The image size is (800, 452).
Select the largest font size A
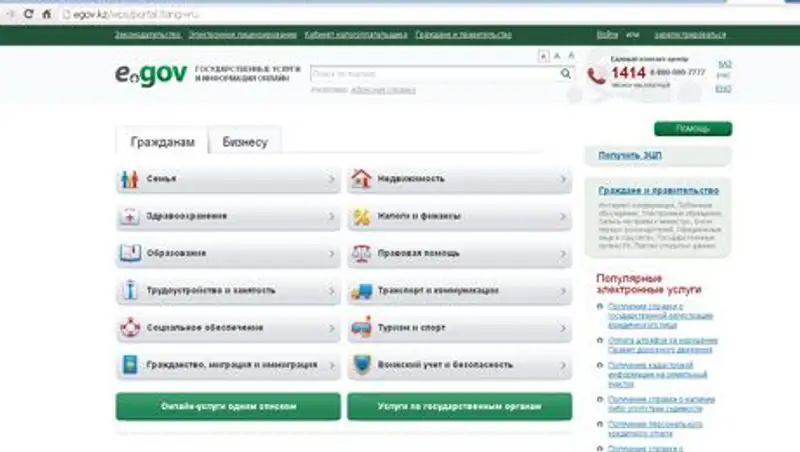(x=571, y=55)
